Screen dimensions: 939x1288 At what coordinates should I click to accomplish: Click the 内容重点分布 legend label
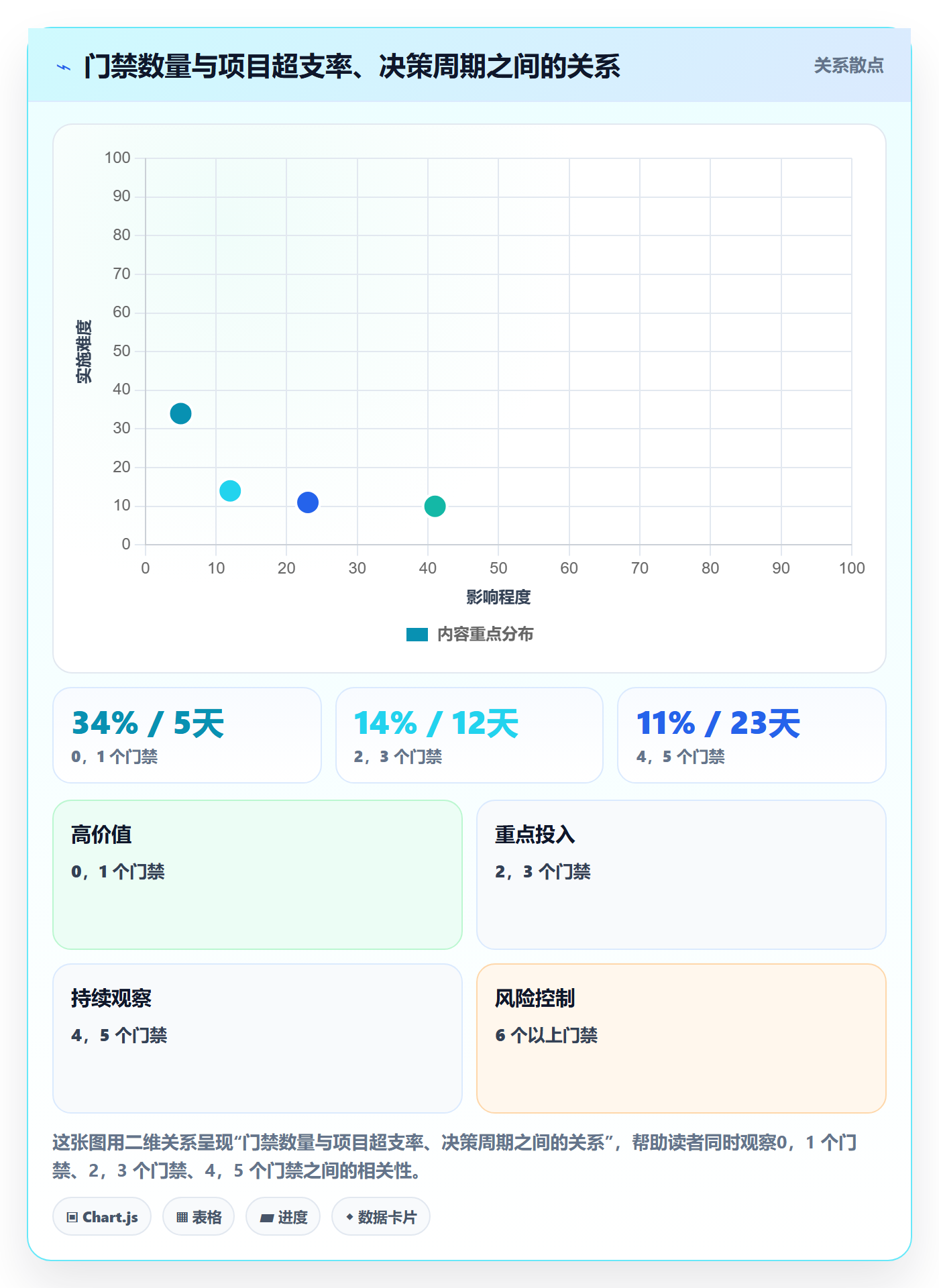click(x=485, y=635)
